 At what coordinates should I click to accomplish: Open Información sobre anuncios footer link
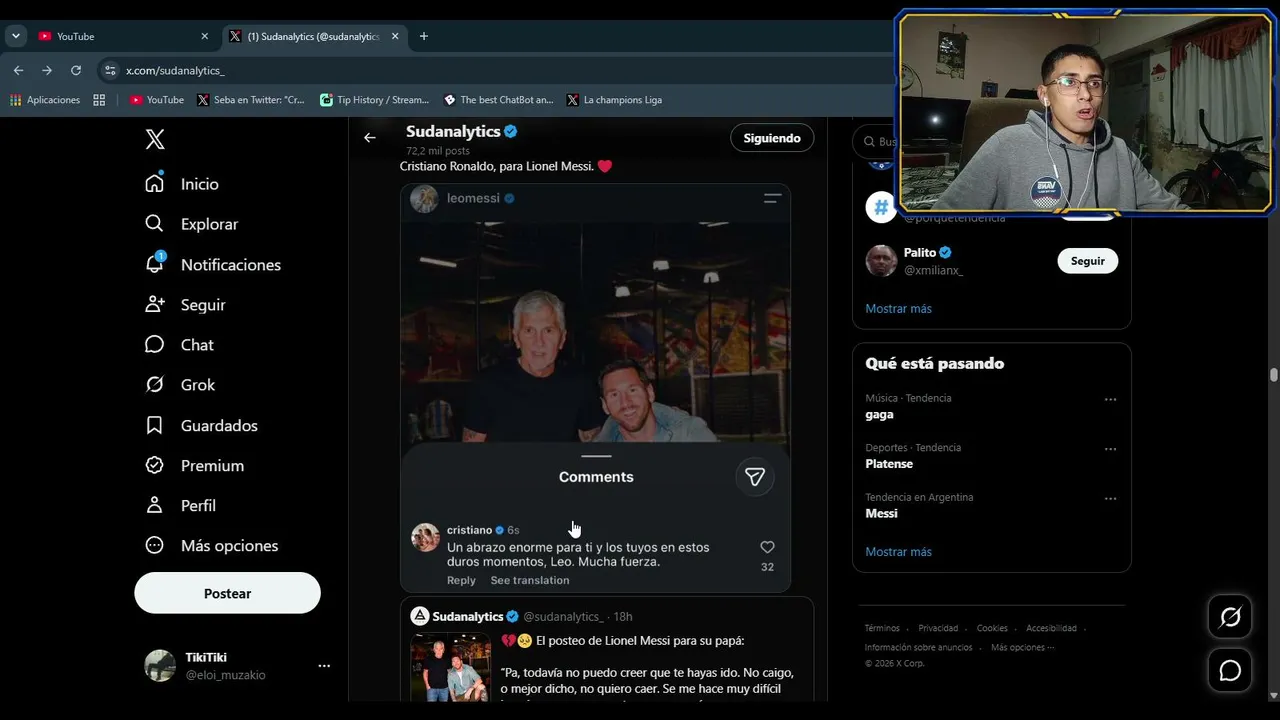click(x=919, y=647)
